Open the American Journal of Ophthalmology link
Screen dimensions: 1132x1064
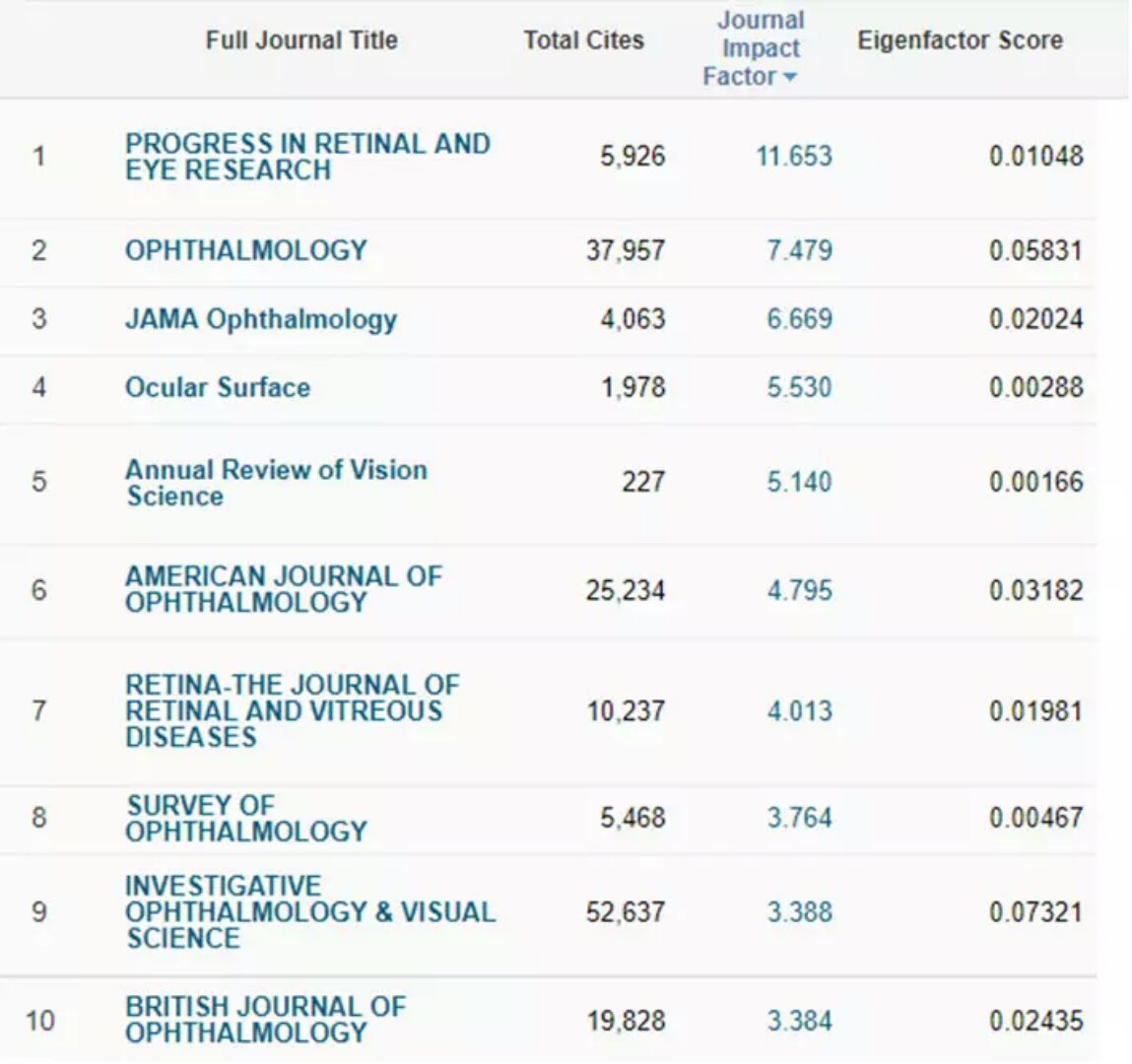[284, 589]
